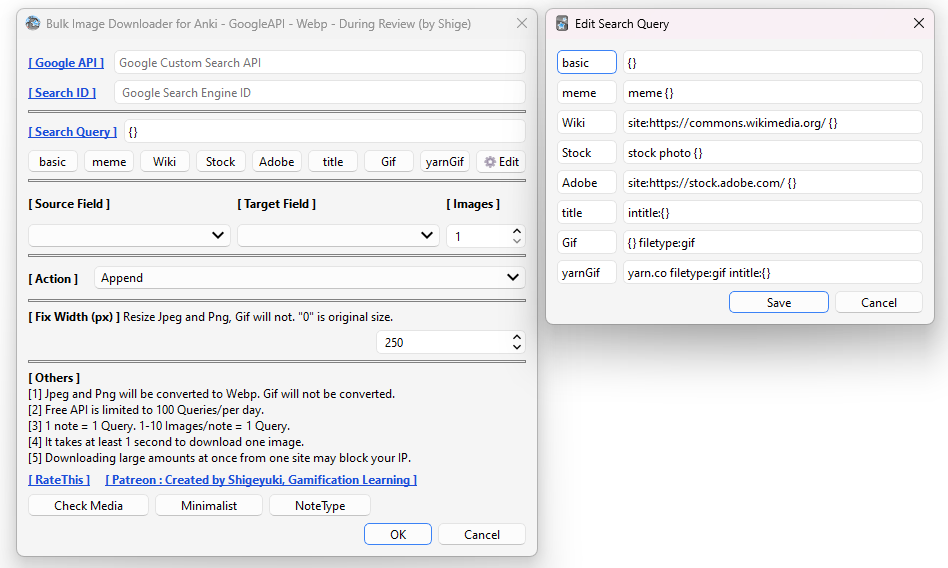Open the Google API link
The width and height of the screenshot is (948, 568).
66,63
